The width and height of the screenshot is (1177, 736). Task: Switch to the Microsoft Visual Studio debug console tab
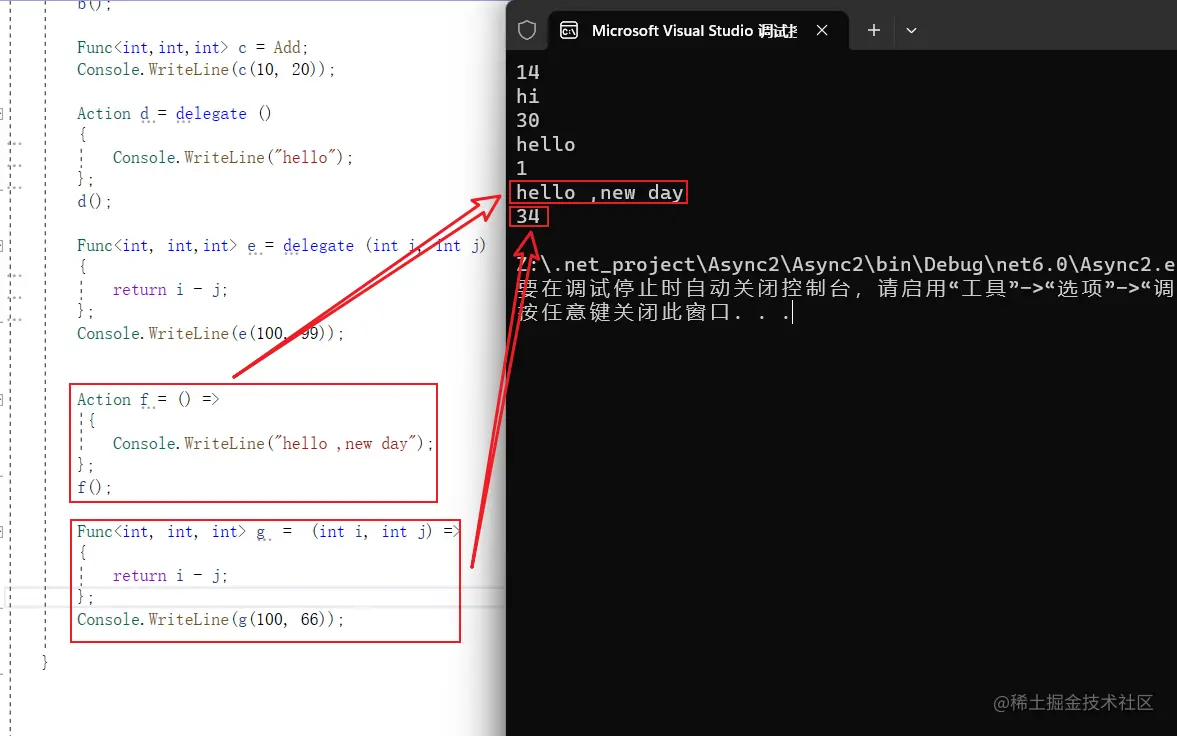698,31
